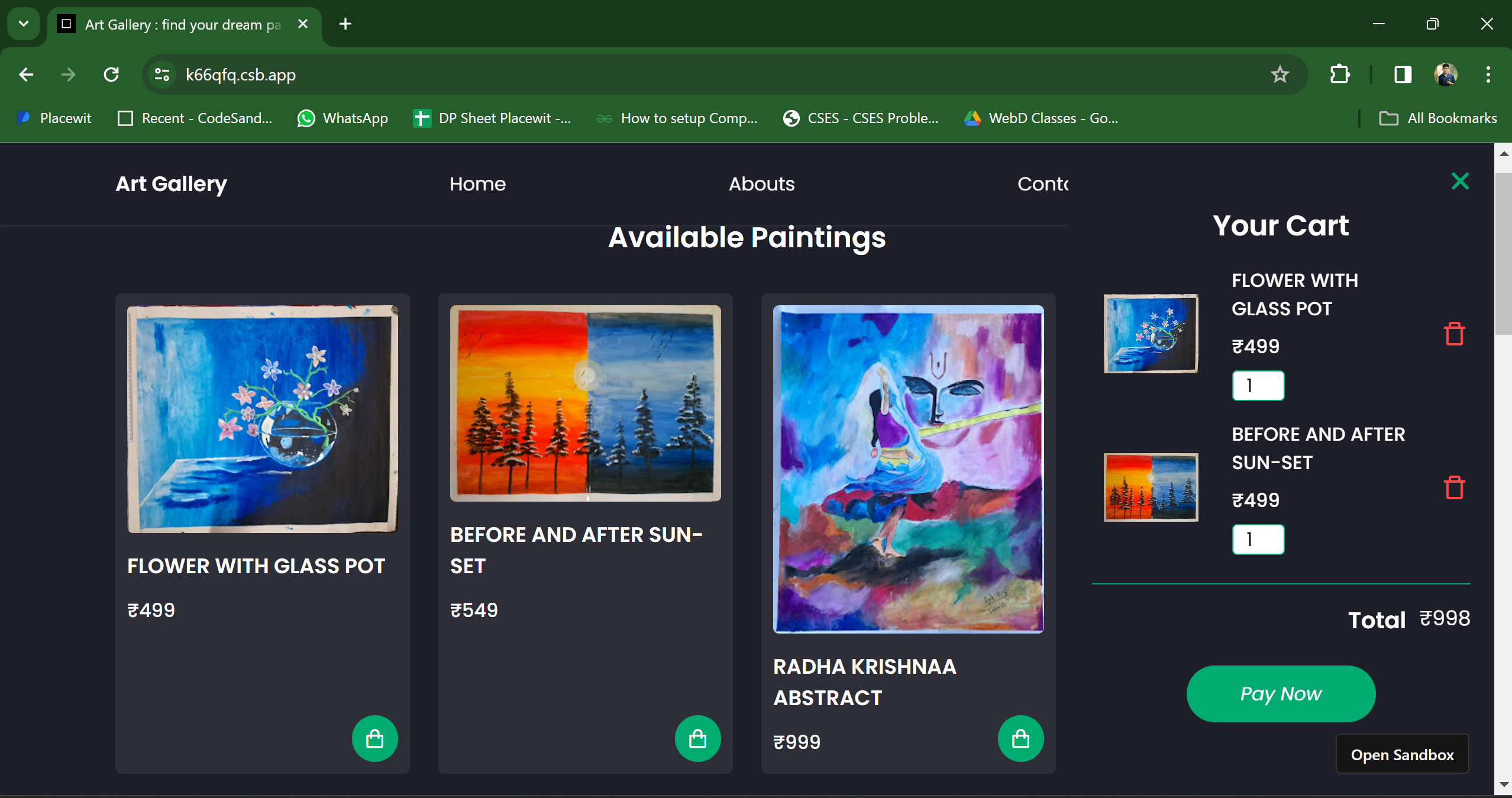Click cart thumbnail of sunset painting

tap(1151, 487)
